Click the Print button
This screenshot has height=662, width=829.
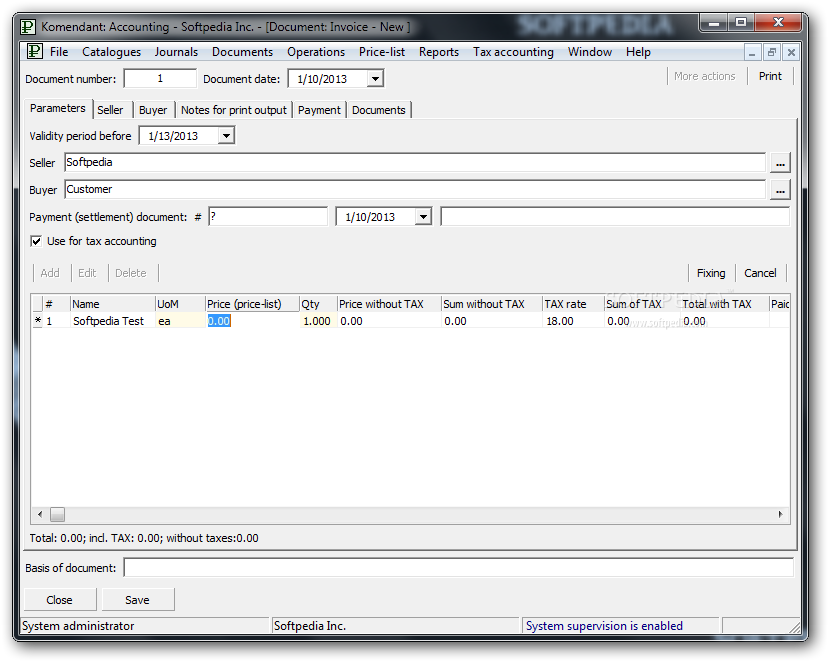click(x=770, y=76)
